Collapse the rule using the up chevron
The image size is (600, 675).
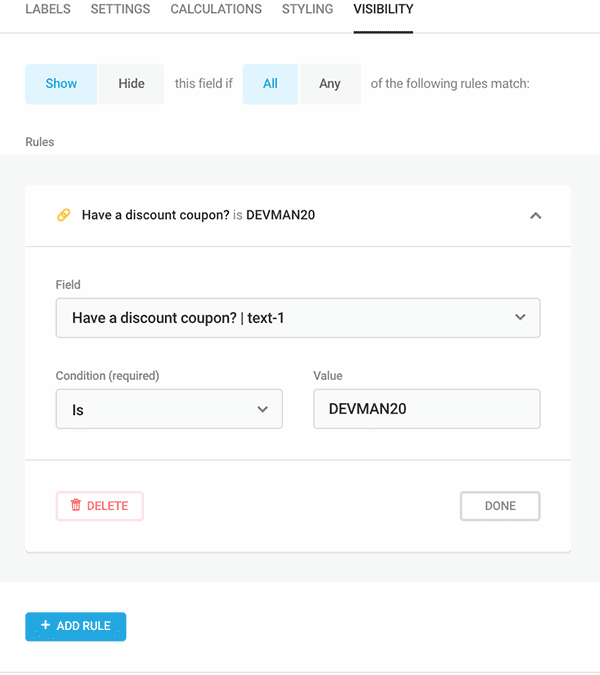(535, 216)
